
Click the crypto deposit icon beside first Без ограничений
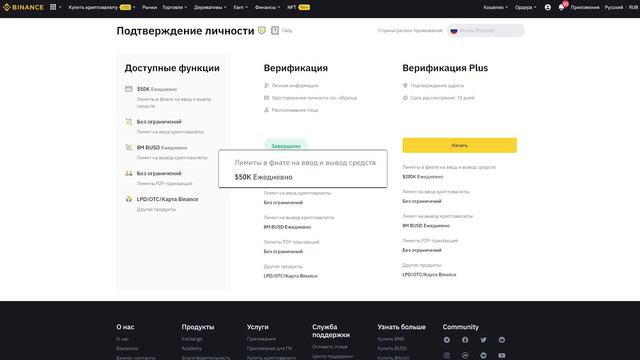point(129,122)
